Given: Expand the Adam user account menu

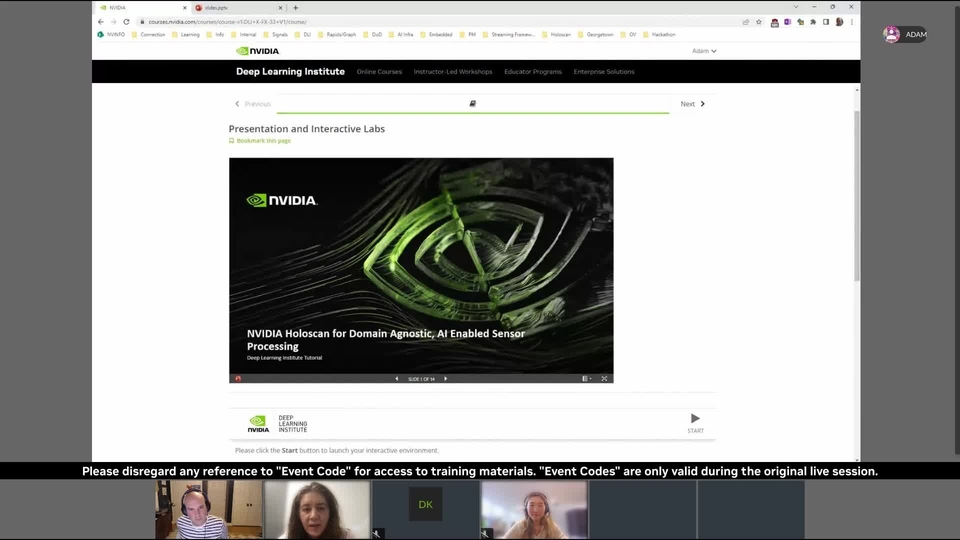Looking at the screenshot, I should [704, 51].
